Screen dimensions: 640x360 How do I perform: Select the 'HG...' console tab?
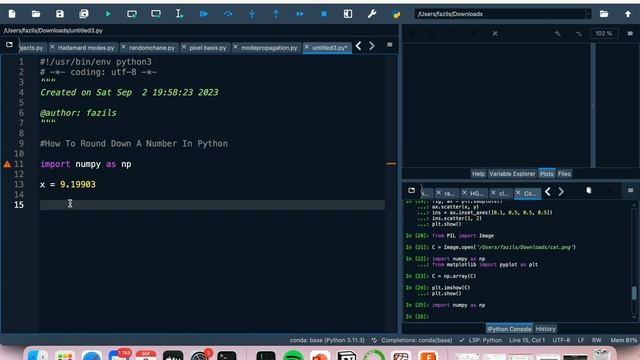click(476, 193)
